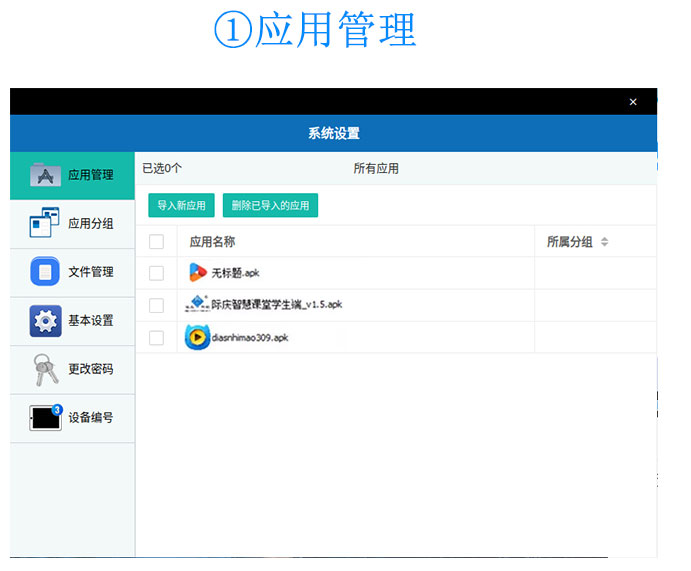Screen dimensions: 691x571
Task: Open the 基本设置 gear icon
Action: 45,321
